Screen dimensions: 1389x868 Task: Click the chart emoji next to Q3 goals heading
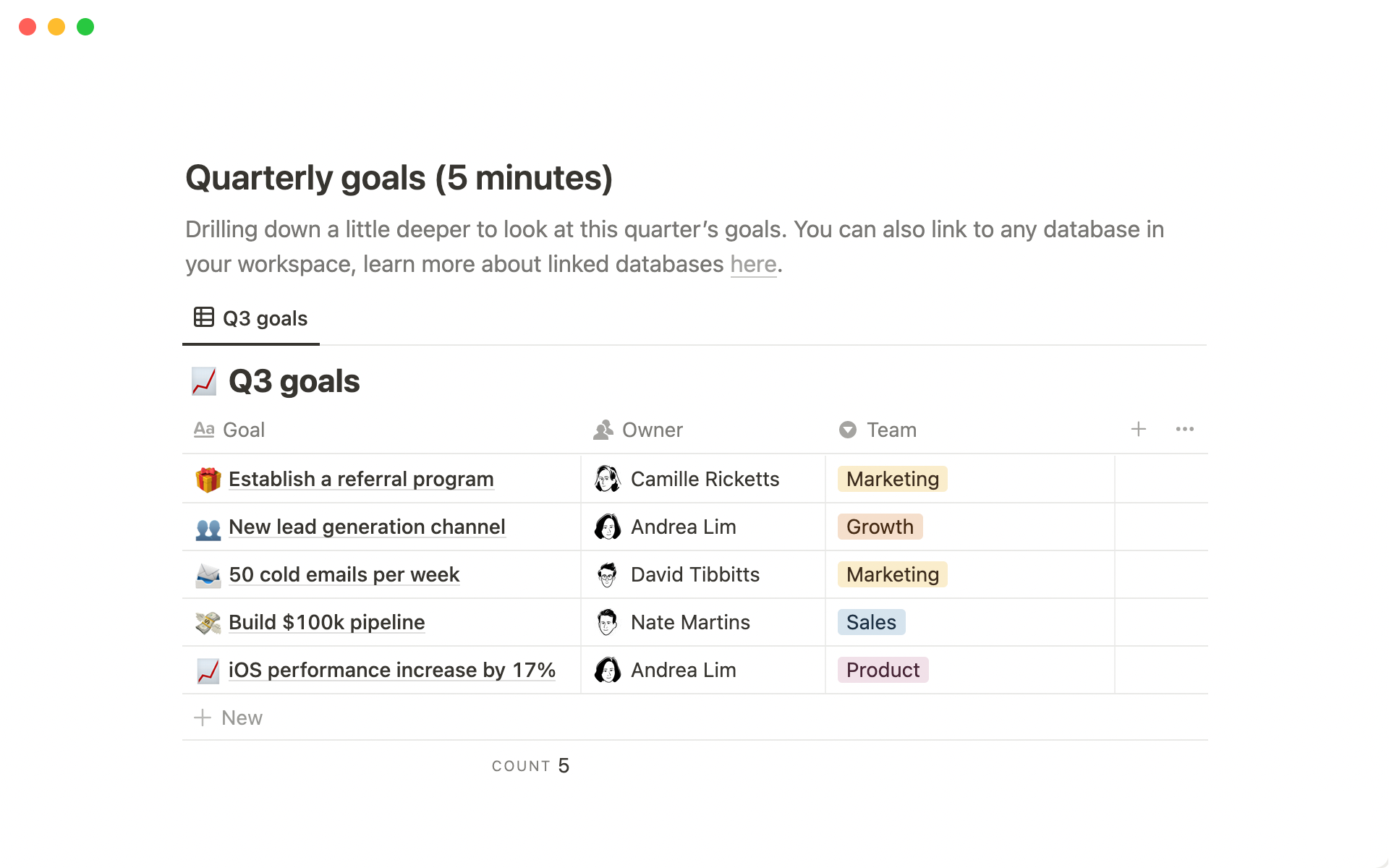point(204,381)
